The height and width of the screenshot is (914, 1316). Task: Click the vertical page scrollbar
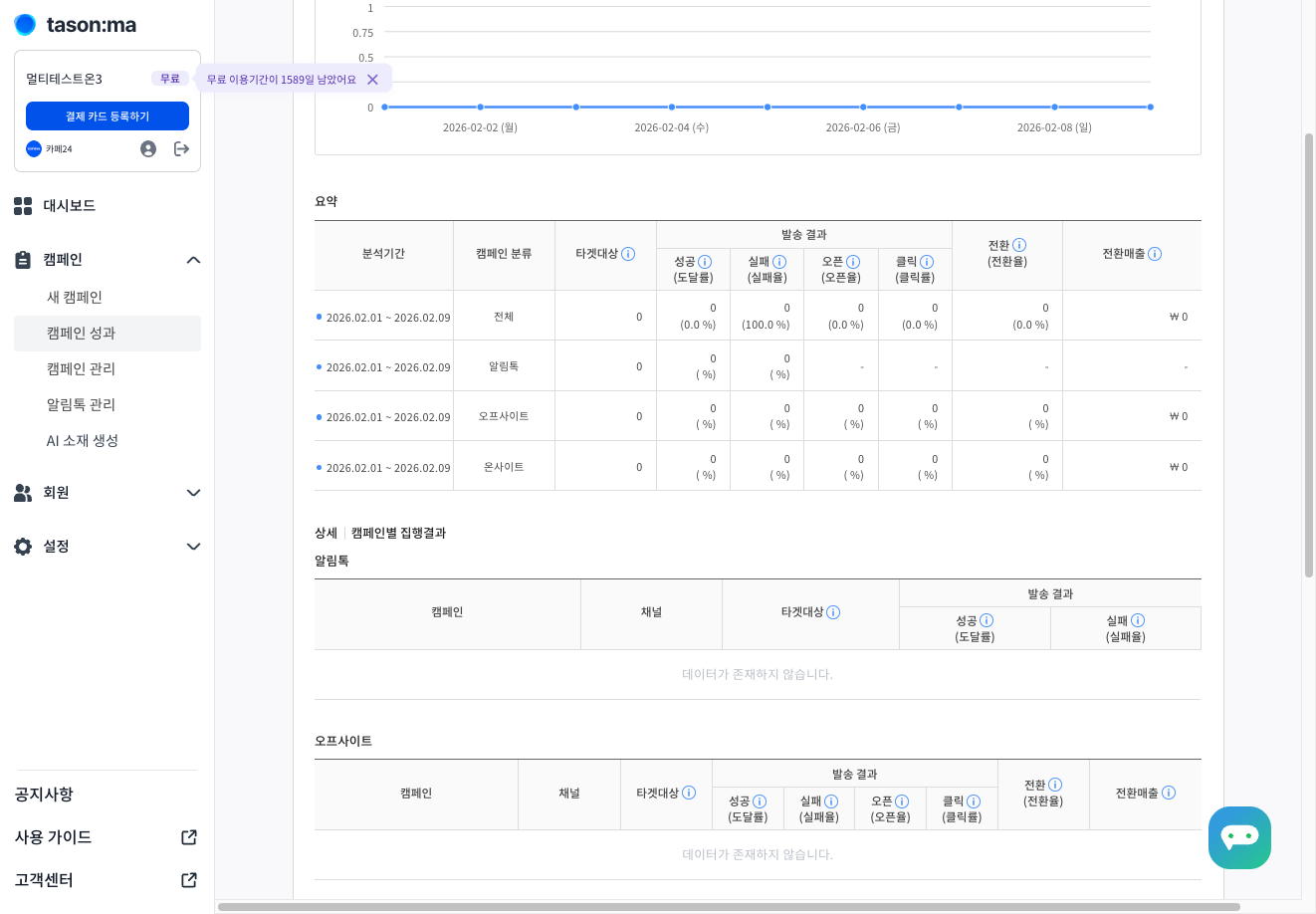1309,354
